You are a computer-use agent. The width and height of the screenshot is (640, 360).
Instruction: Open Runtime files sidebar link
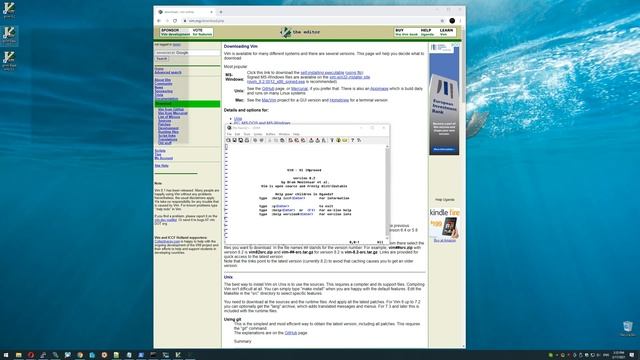coord(168,132)
